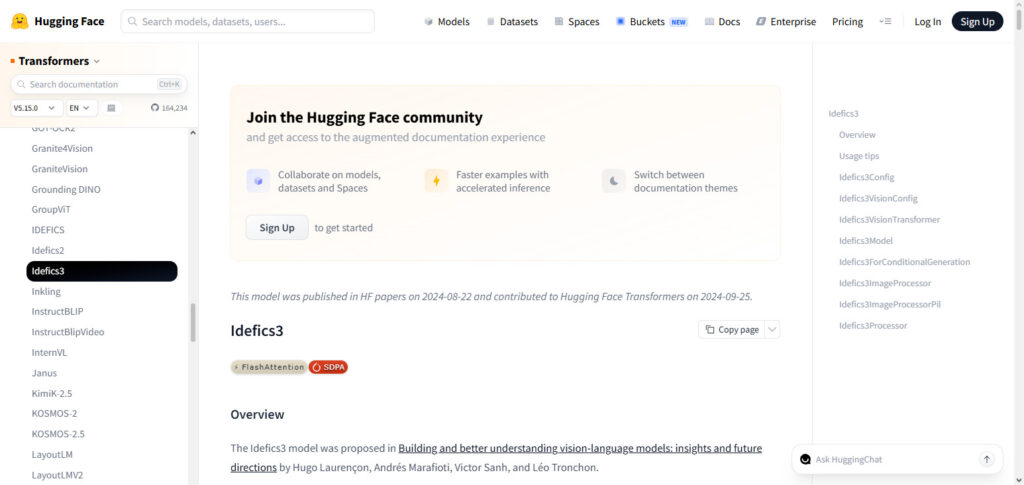1024x485 pixels.
Task: Jump to Idefics3VisionTransformer in contents
Action: point(889,219)
